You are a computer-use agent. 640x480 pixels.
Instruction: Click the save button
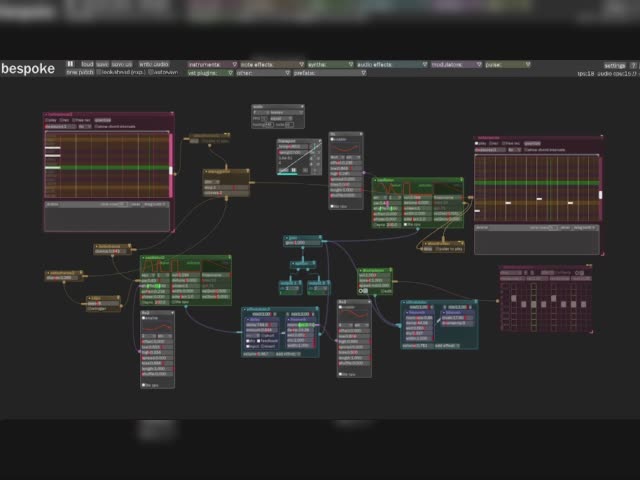(x=102, y=64)
